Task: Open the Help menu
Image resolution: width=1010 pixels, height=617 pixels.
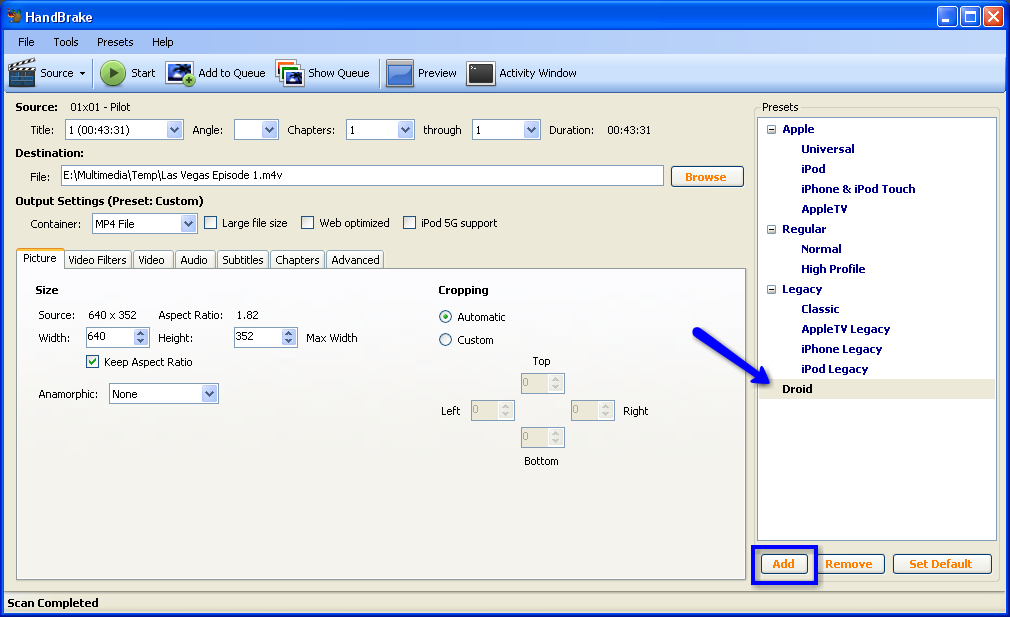Action: [x=162, y=42]
